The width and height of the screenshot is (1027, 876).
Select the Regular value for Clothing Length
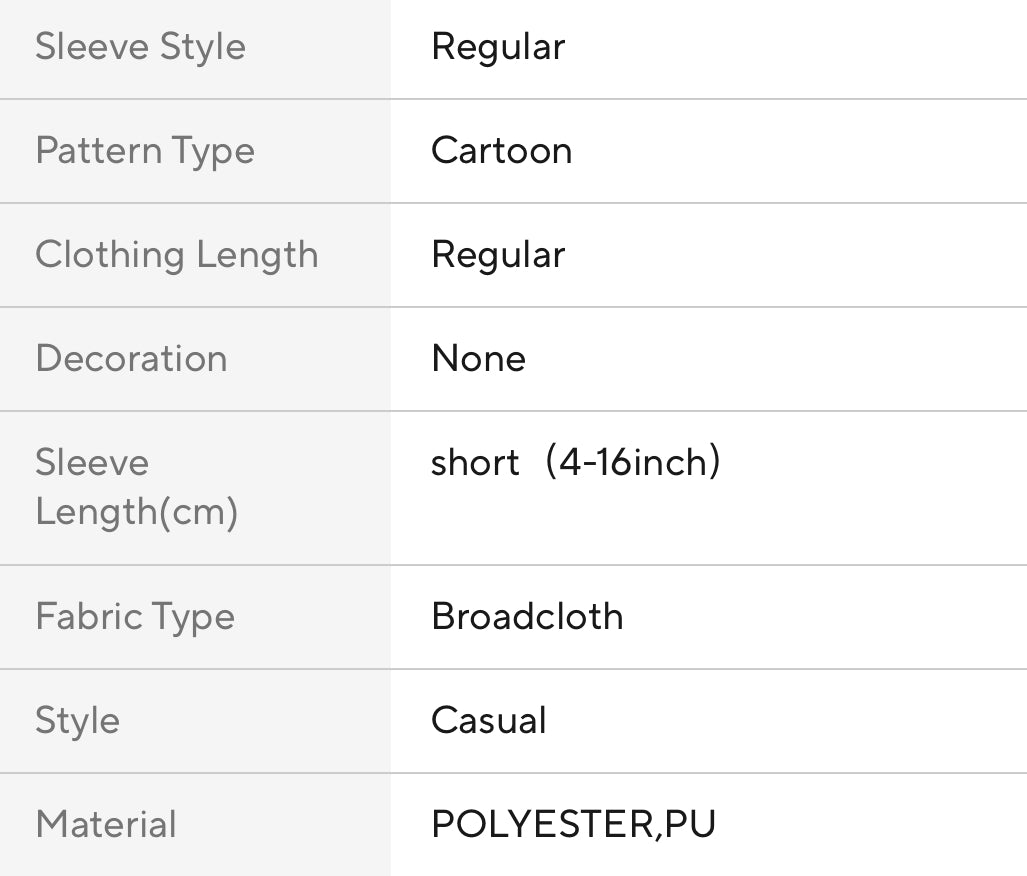(497, 255)
